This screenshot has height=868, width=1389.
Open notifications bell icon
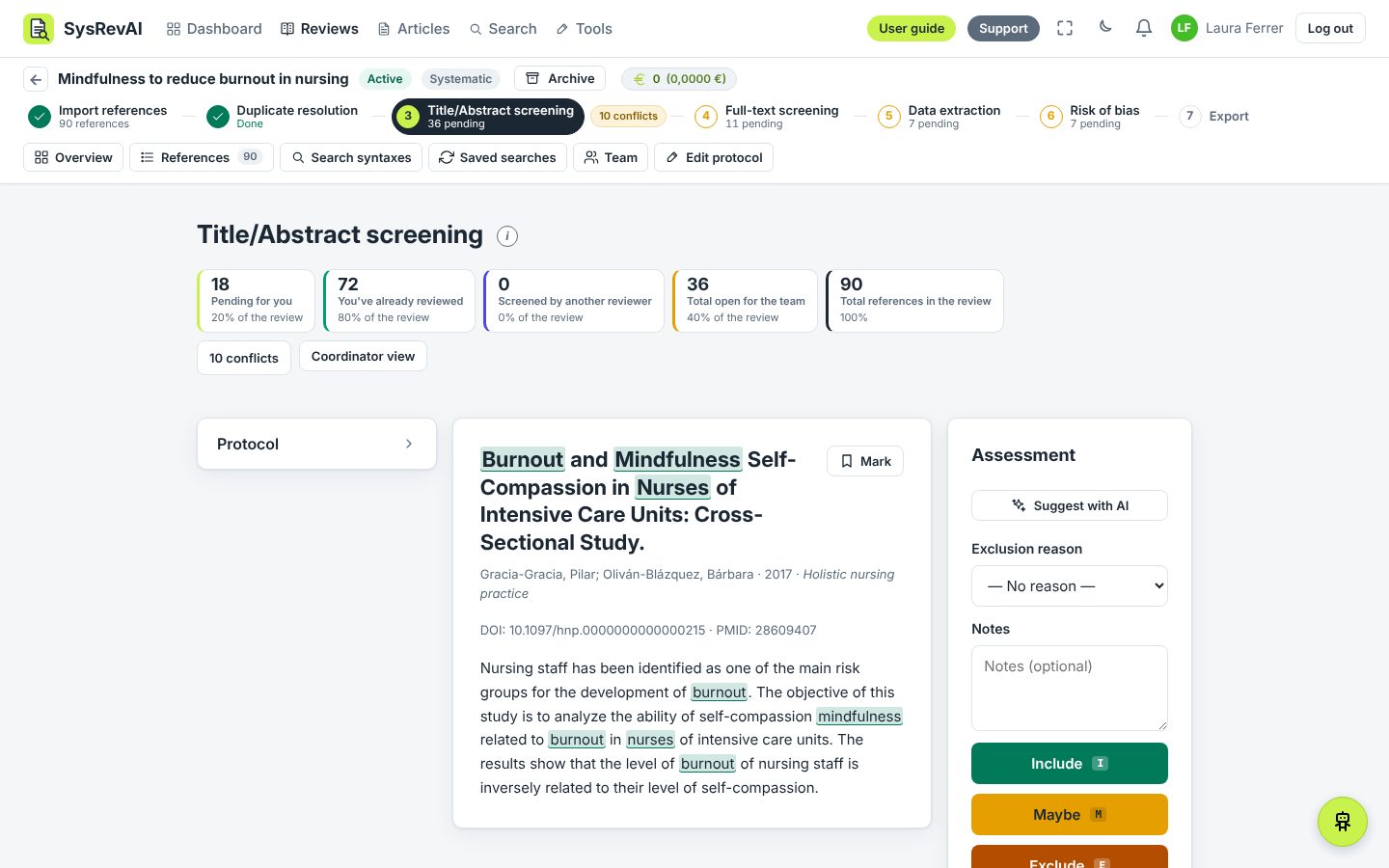coord(1143,28)
